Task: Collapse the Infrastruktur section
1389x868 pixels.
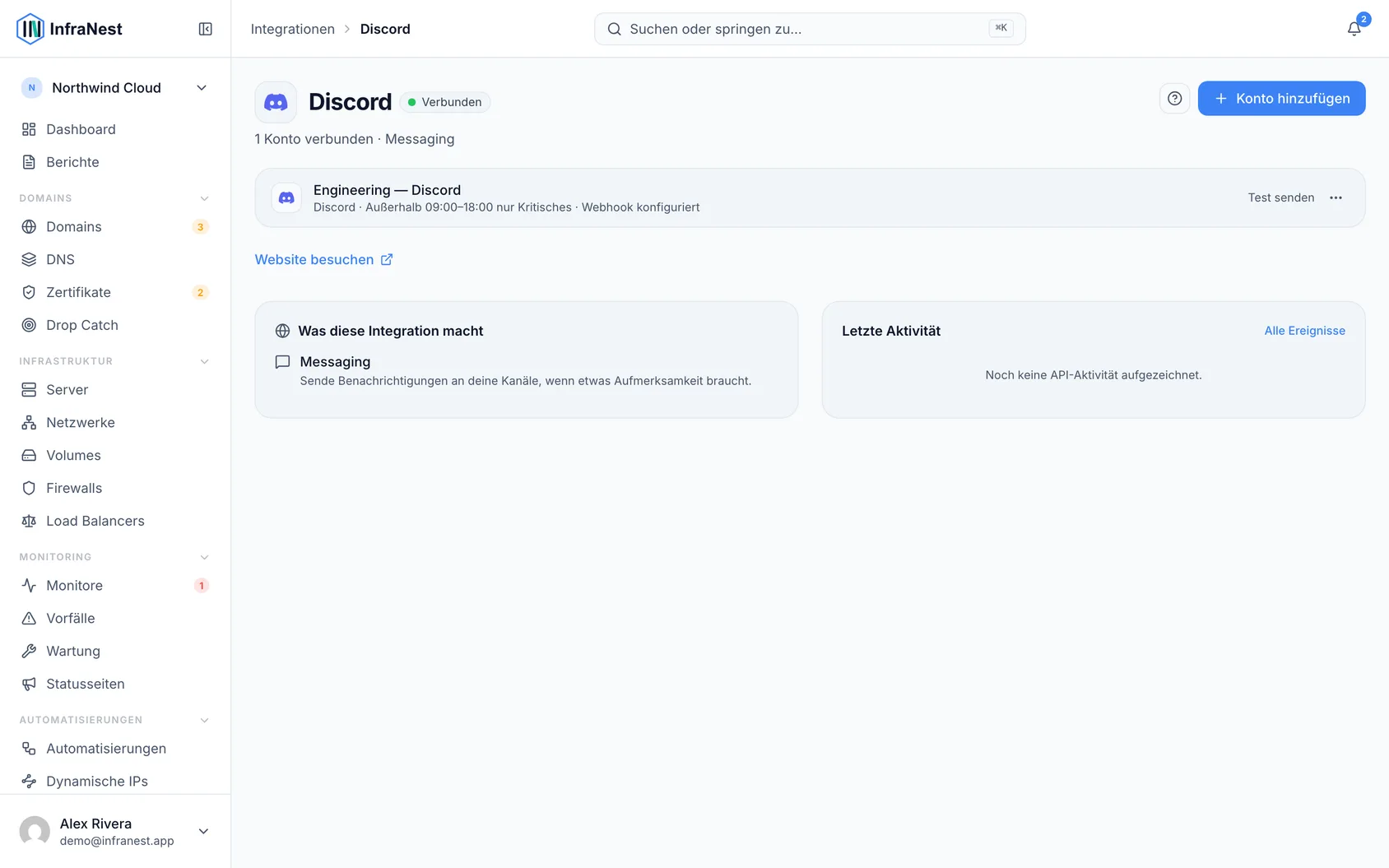Action: (x=204, y=361)
